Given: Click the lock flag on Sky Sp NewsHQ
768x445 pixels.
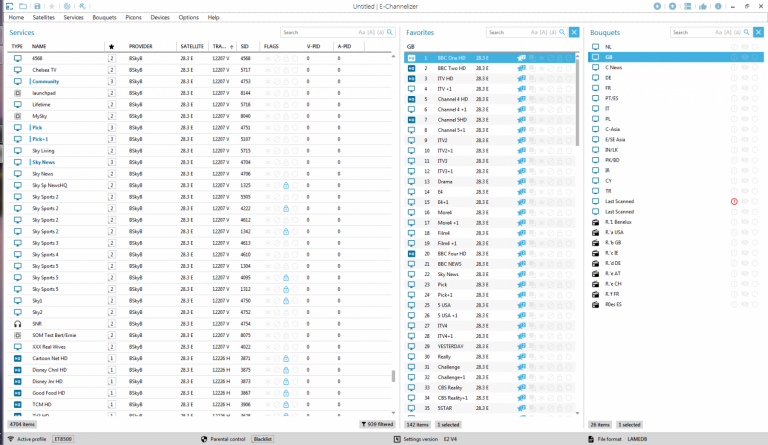Looking at the screenshot, I should pyautogui.click(x=286, y=185).
